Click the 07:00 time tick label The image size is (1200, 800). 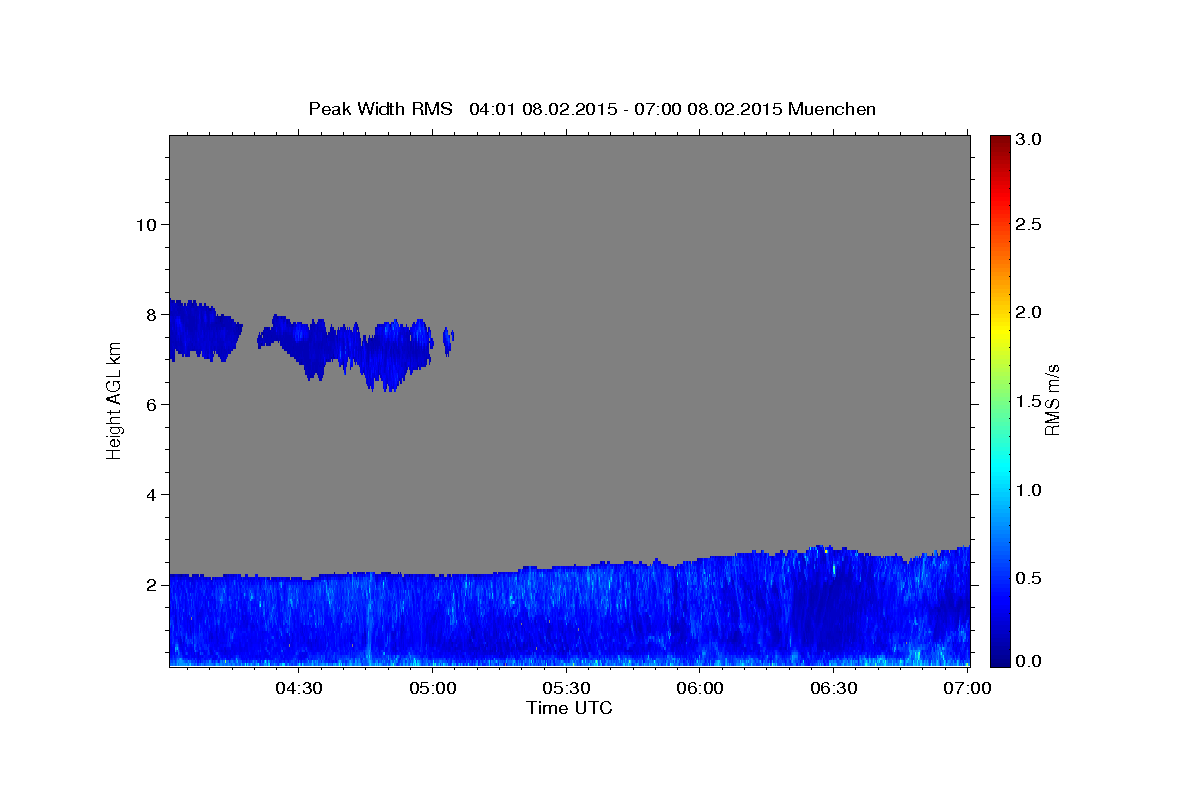[968, 688]
